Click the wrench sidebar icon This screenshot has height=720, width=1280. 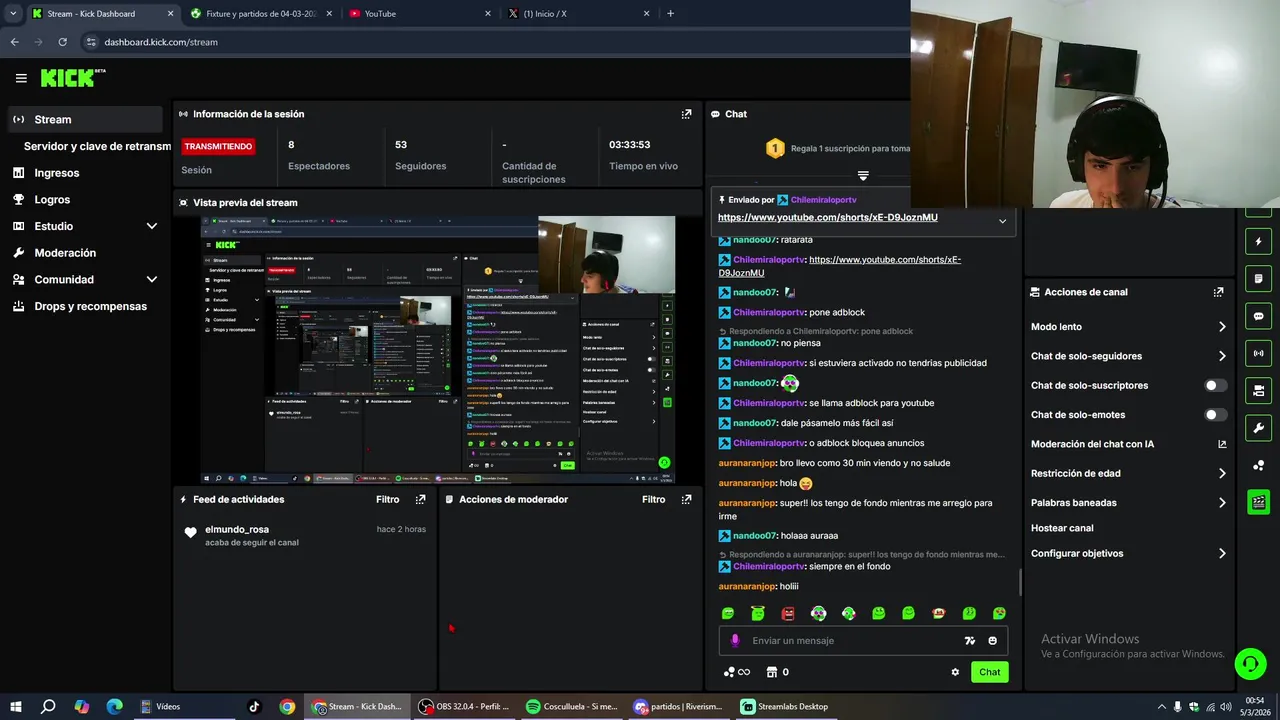pyautogui.click(x=1258, y=428)
